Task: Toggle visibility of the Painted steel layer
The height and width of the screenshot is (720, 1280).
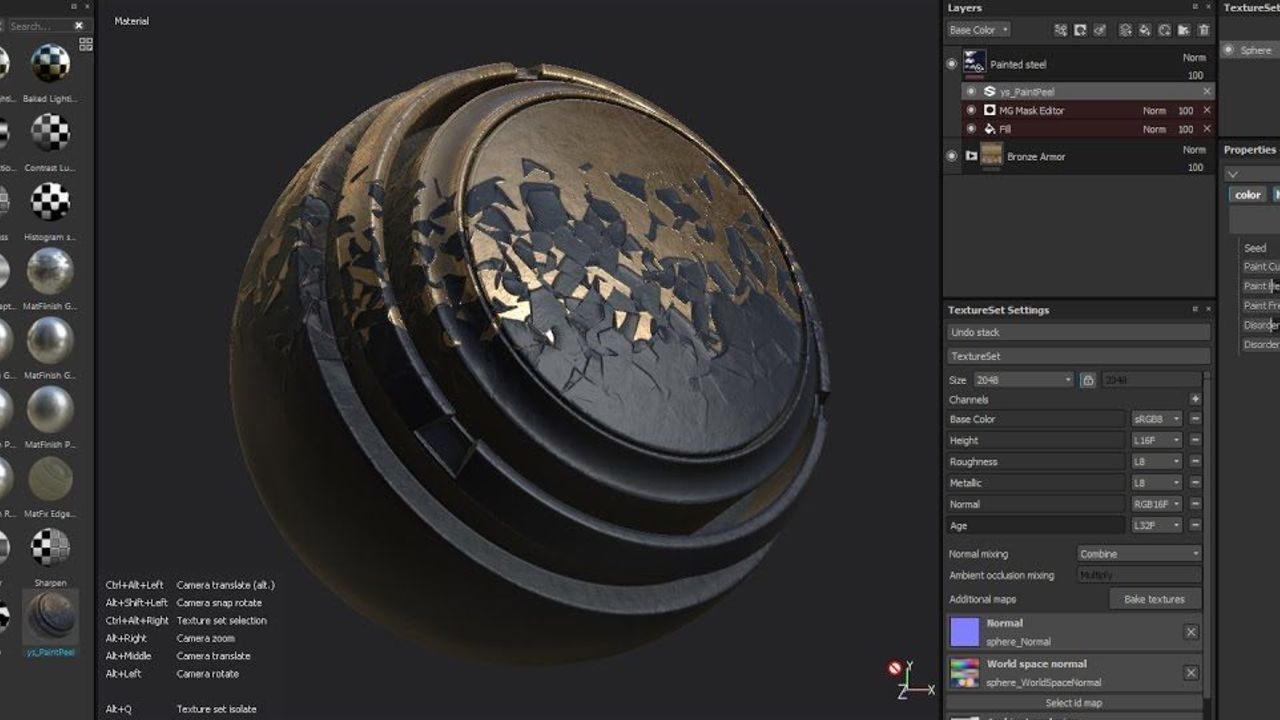Action: pyautogui.click(x=951, y=62)
